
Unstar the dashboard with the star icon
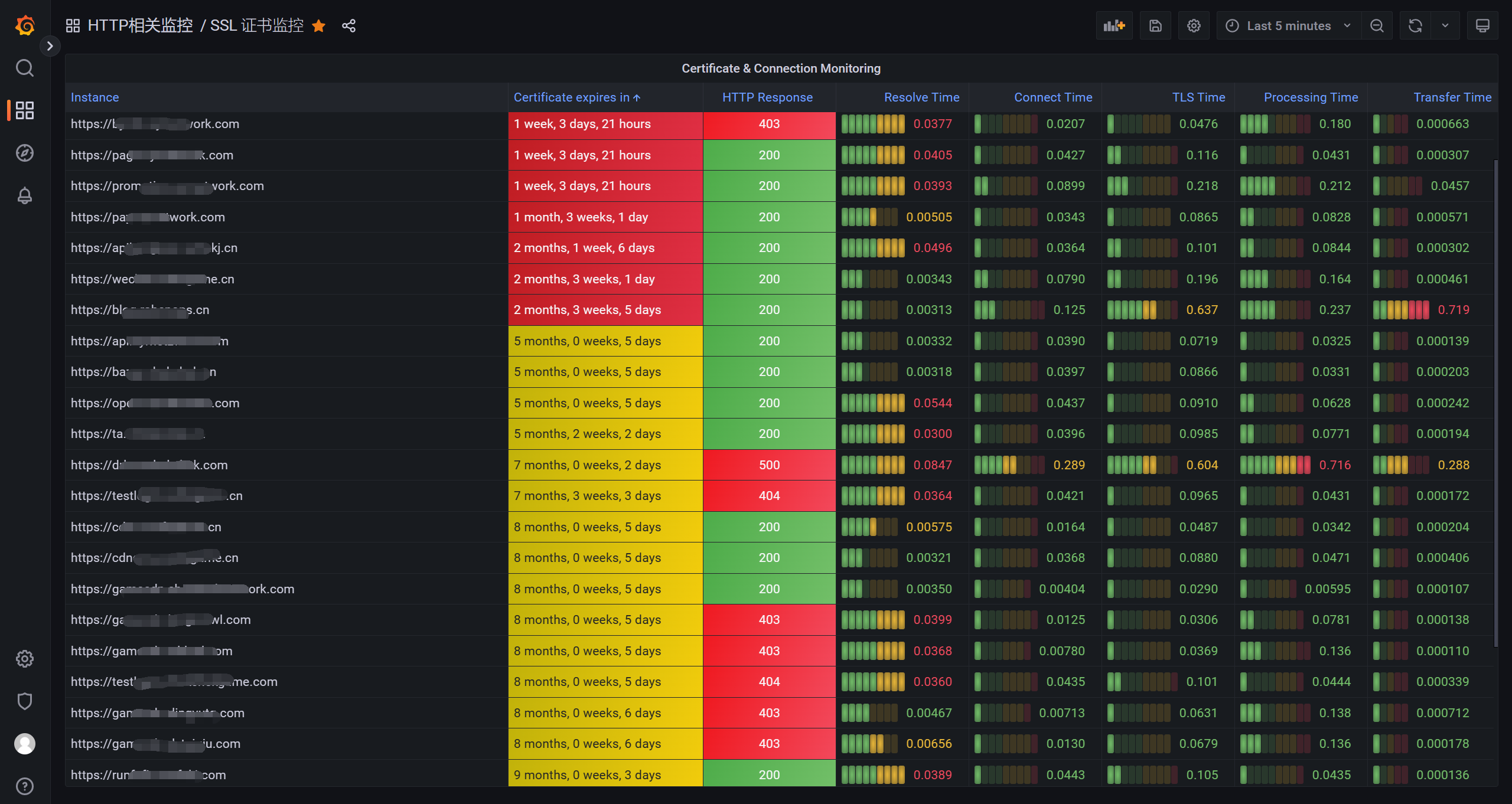tap(319, 25)
